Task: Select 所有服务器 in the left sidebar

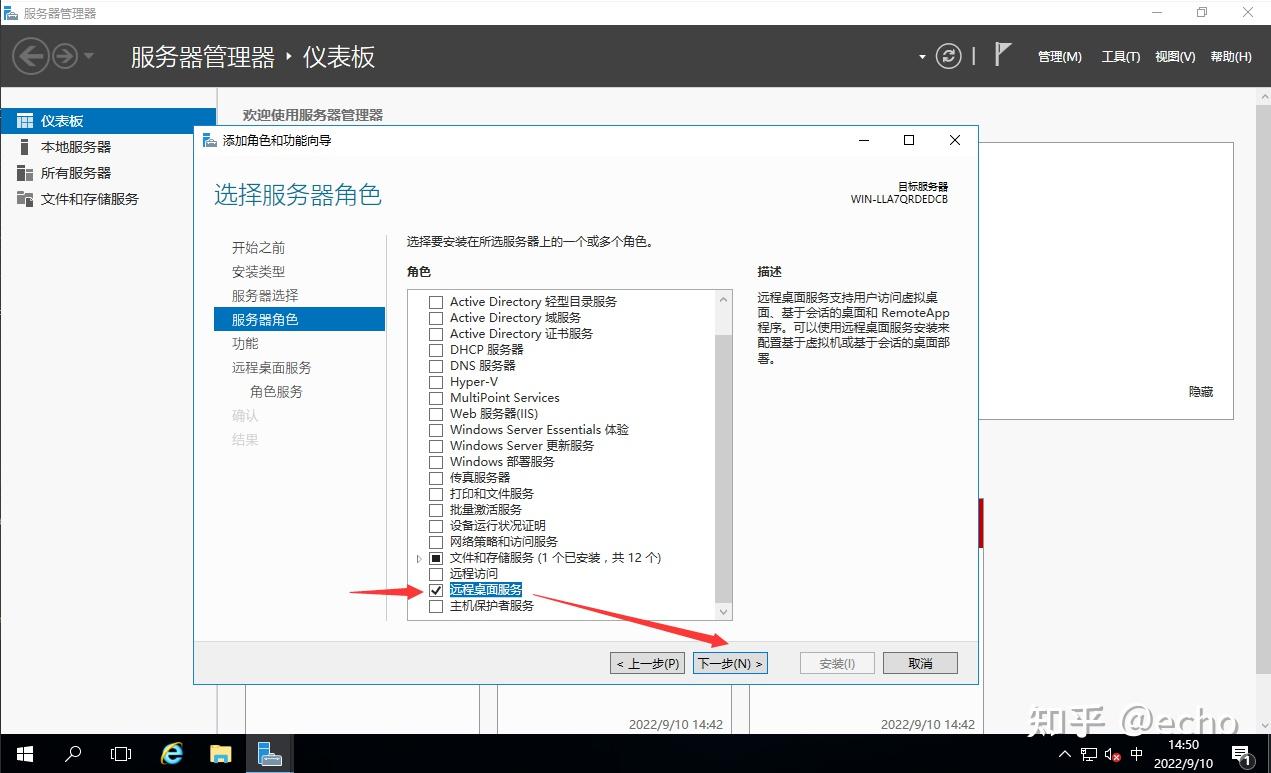Action: [108, 173]
